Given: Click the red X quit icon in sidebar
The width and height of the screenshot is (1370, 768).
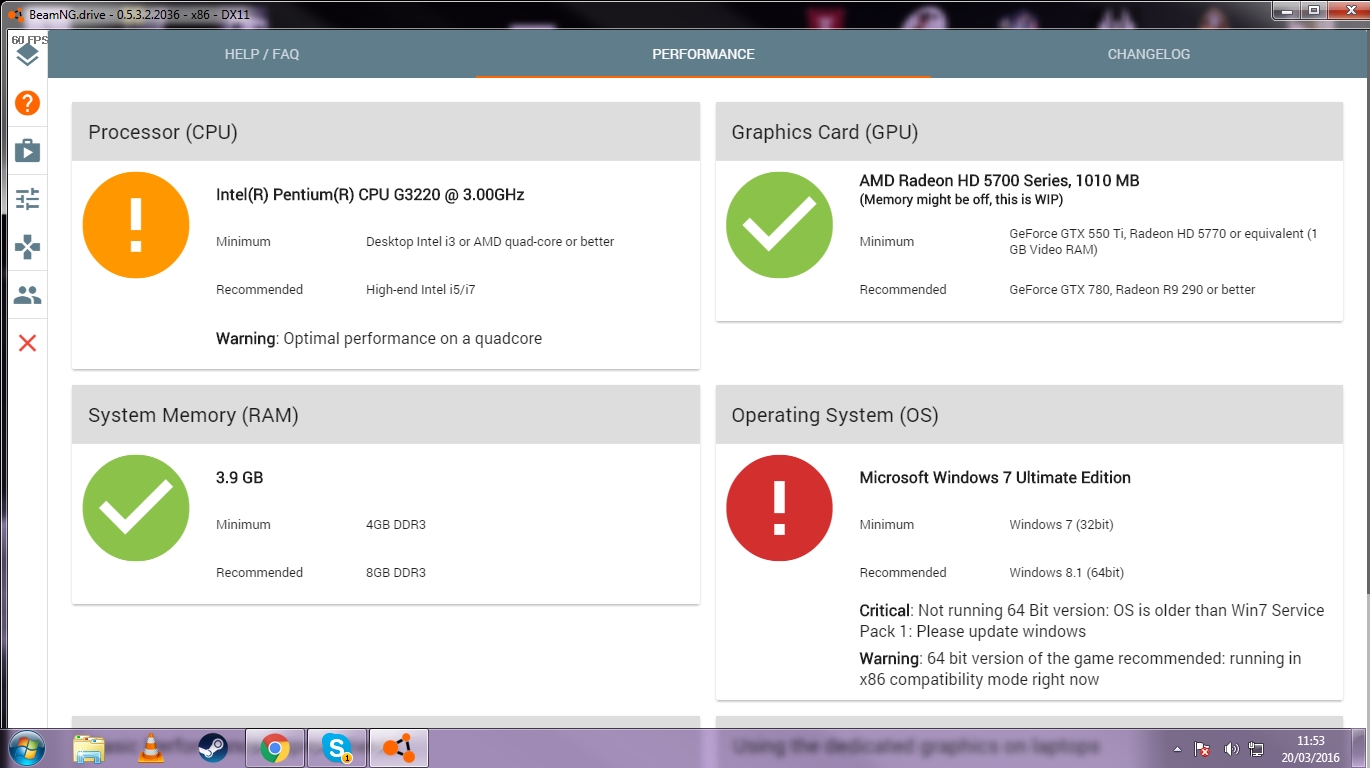Looking at the screenshot, I should pyautogui.click(x=27, y=343).
